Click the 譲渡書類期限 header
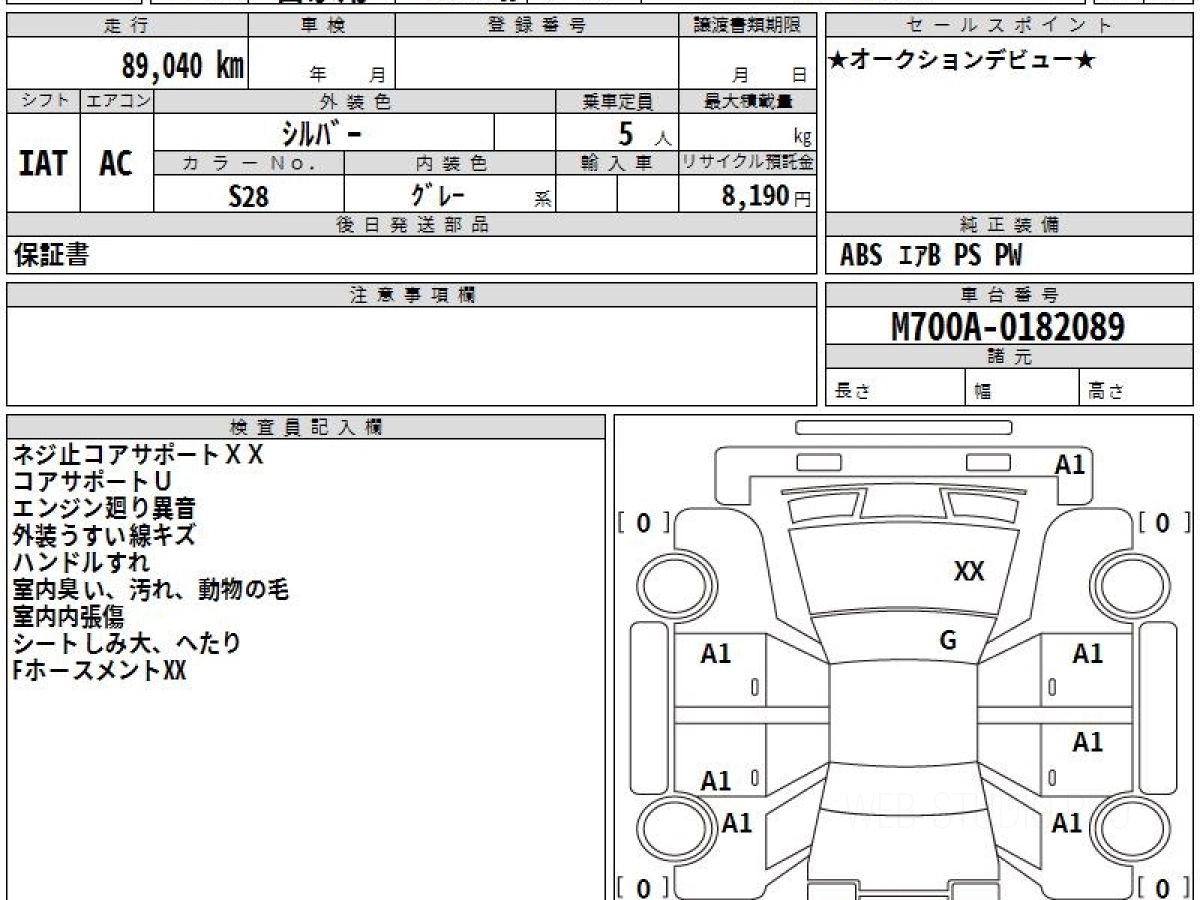1200x900 pixels. click(748, 26)
